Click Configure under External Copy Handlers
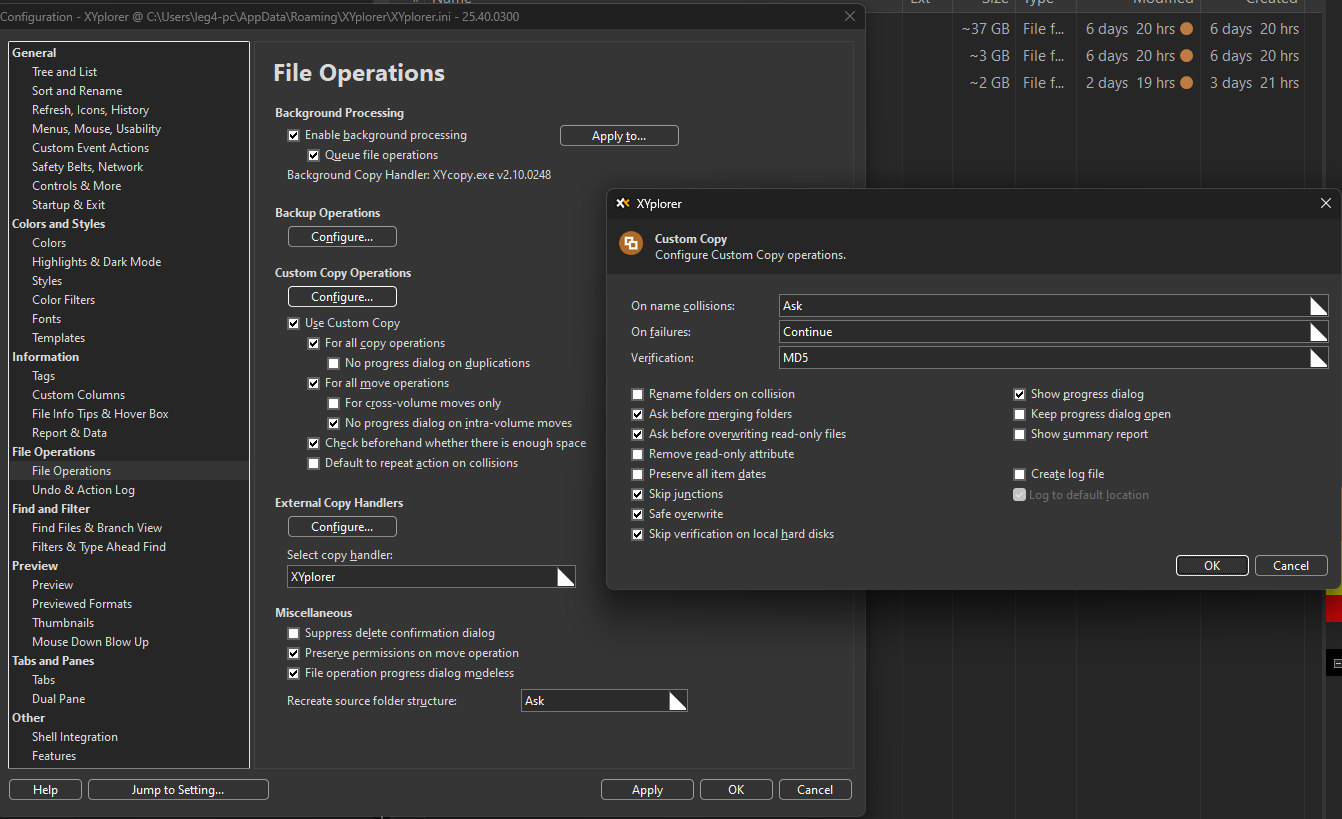This screenshot has height=819, width=1342. coord(342,527)
